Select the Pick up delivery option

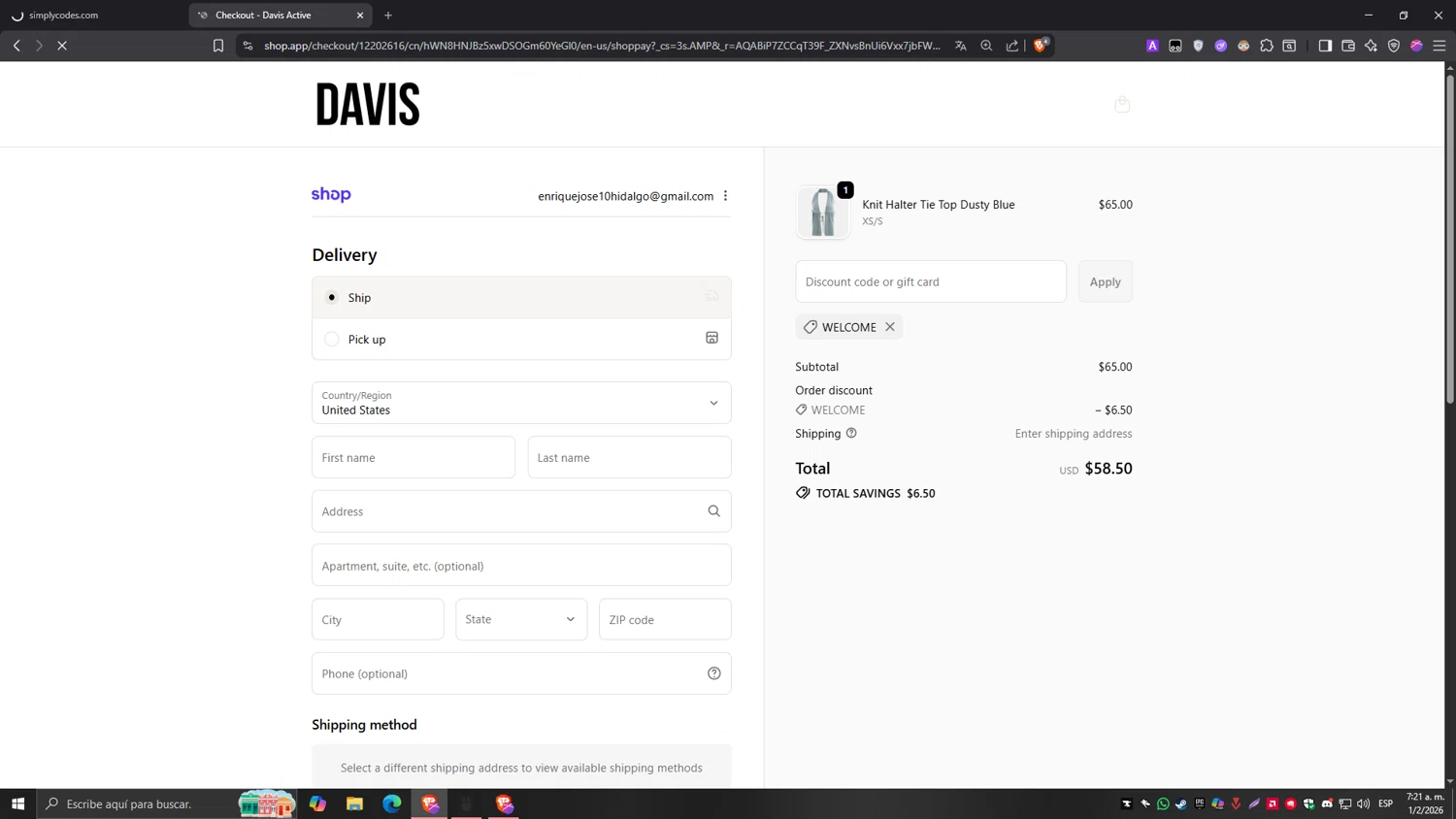(521, 339)
